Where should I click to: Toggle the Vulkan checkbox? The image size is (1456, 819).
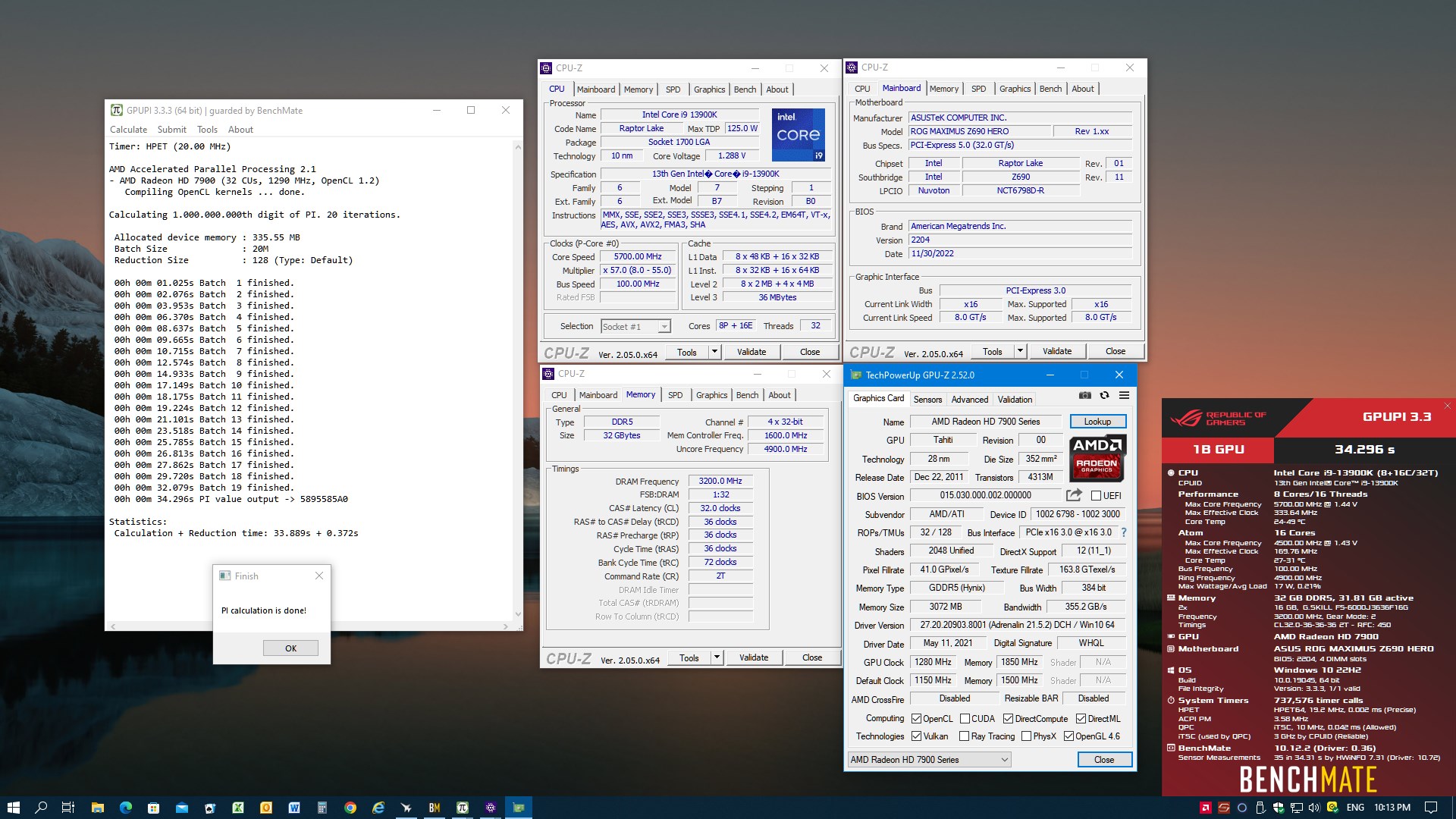coord(916,736)
